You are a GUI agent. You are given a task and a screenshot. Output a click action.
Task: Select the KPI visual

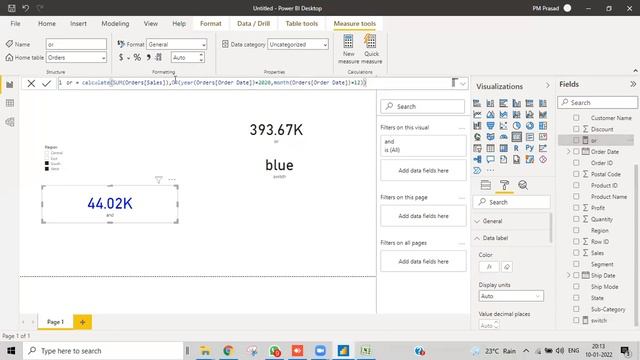click(543, 137)
